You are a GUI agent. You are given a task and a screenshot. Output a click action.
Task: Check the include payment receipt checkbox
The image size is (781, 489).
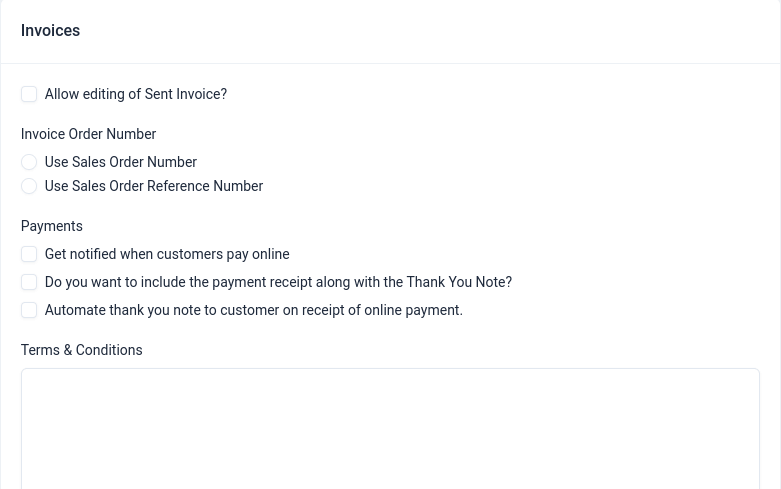[29, 282]
